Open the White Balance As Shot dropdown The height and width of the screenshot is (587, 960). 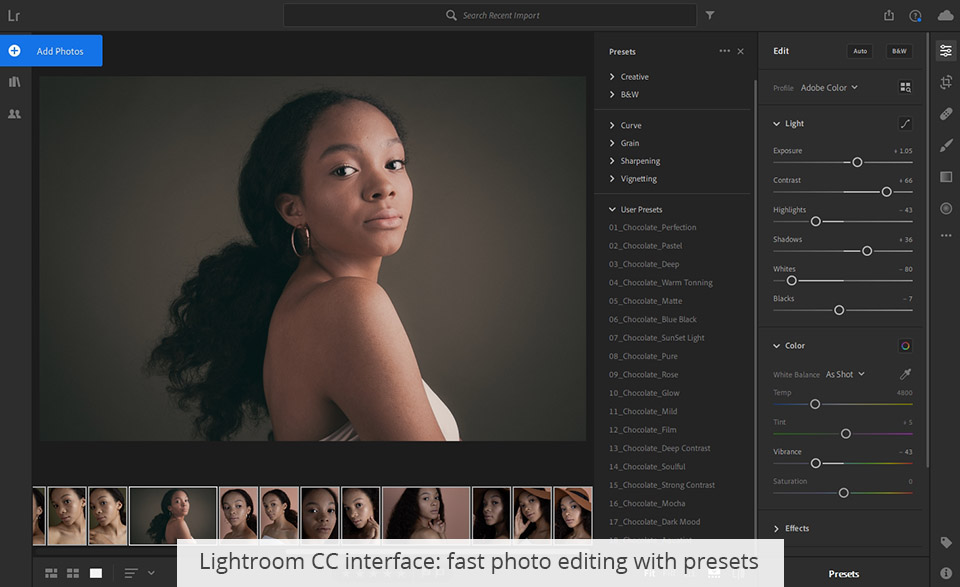tap(845, 373)
